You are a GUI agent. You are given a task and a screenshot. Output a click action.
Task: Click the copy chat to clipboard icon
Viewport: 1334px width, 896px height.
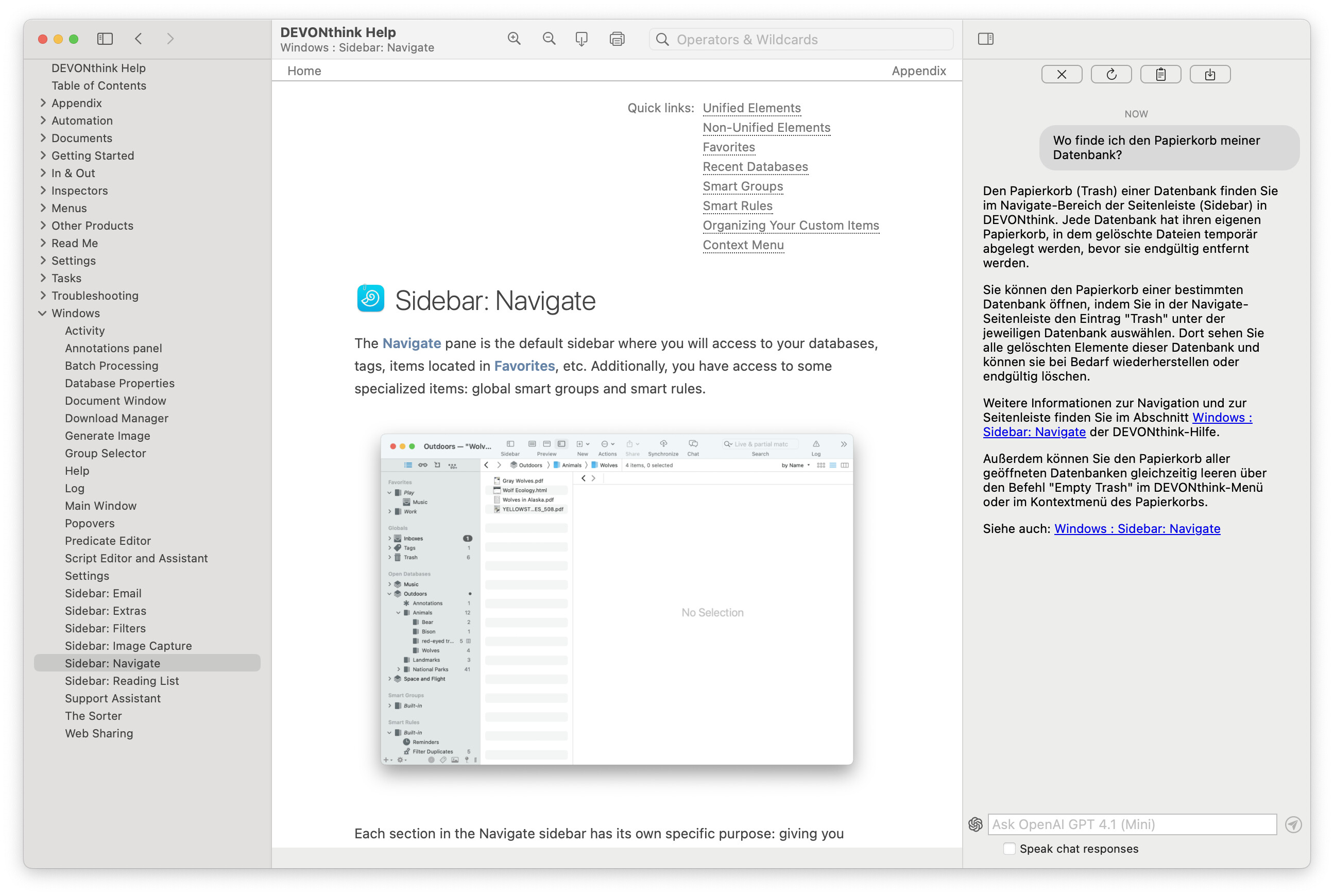pos(1160,74)
